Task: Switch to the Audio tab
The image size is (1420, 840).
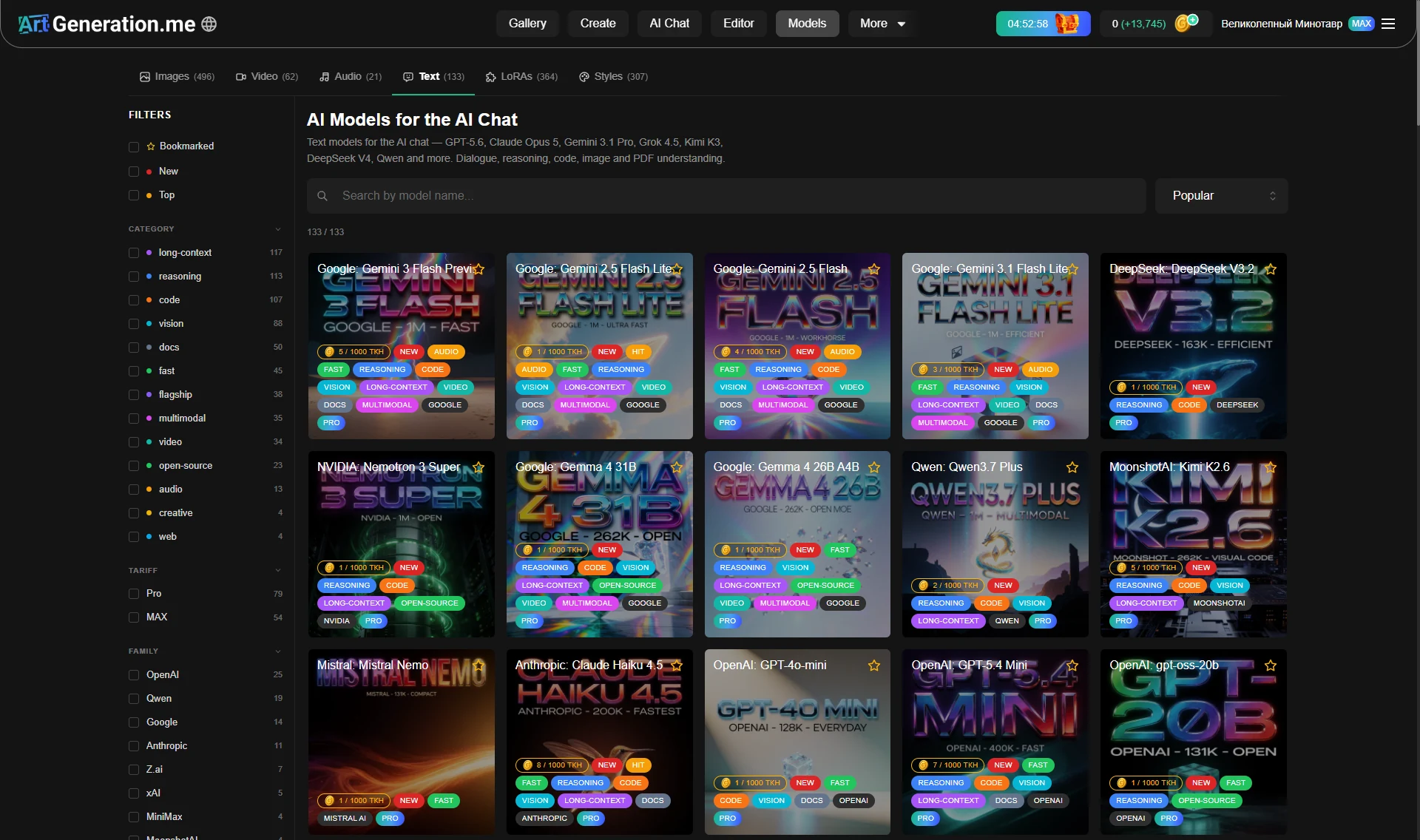Action: click(x=351, y=77)
